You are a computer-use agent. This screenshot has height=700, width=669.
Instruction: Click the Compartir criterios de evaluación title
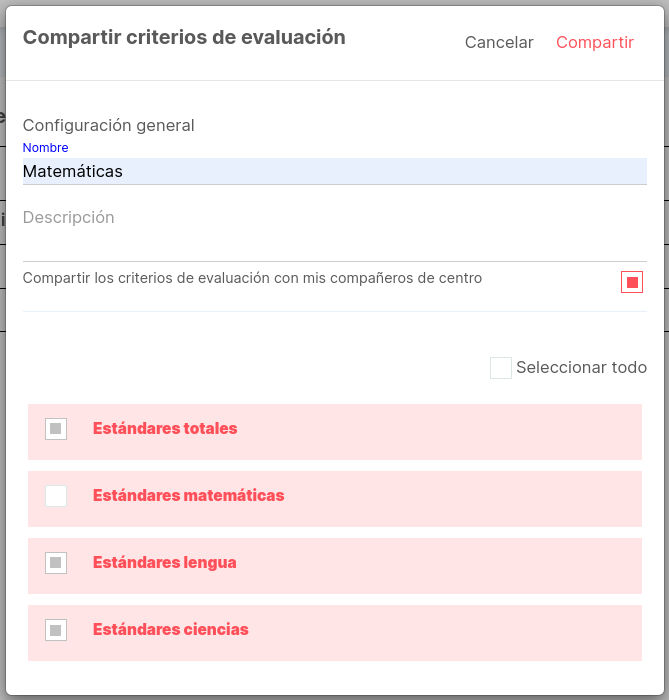pos(184,38)
